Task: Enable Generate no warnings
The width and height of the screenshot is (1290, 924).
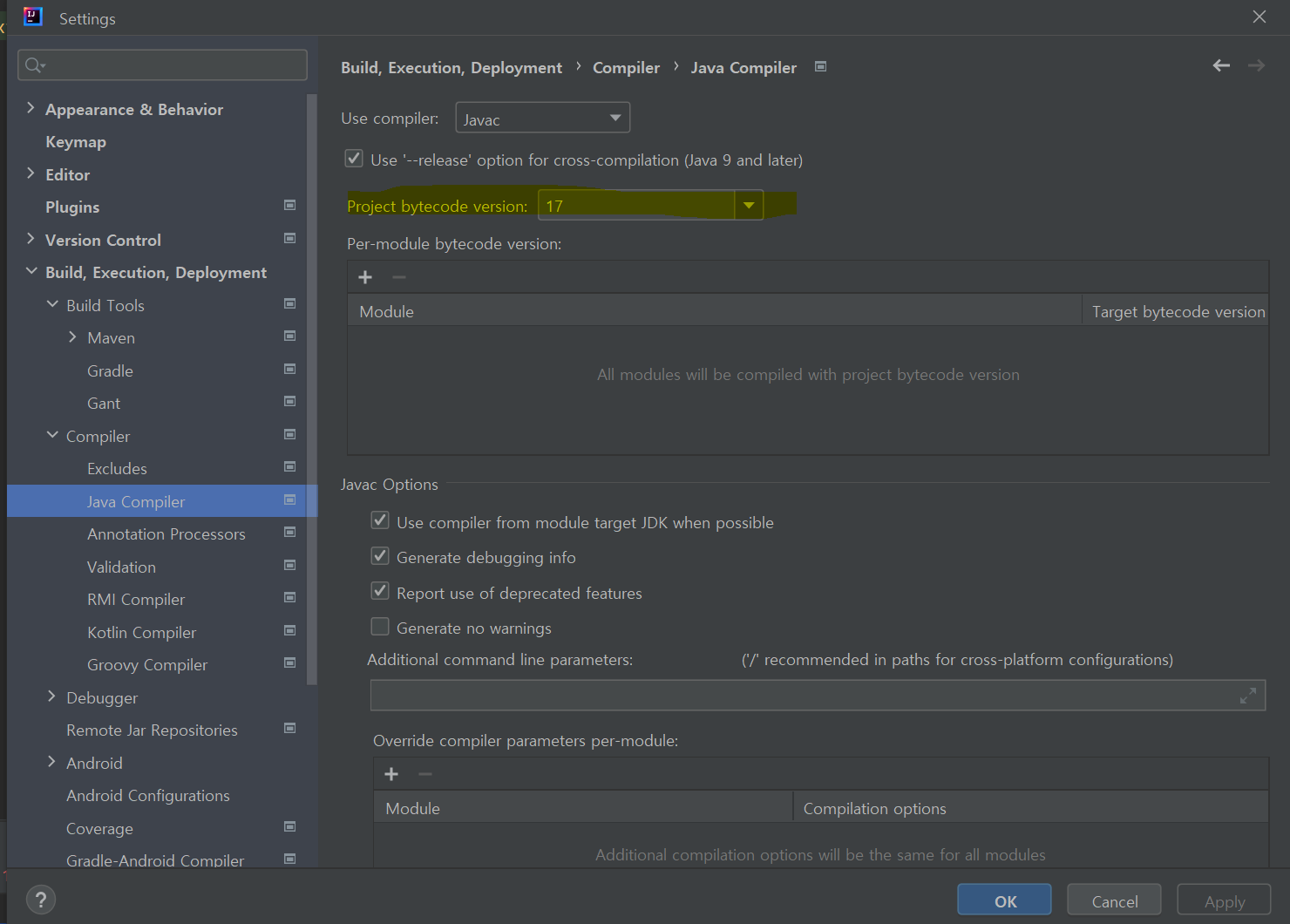Action: [x=380, y=627]
